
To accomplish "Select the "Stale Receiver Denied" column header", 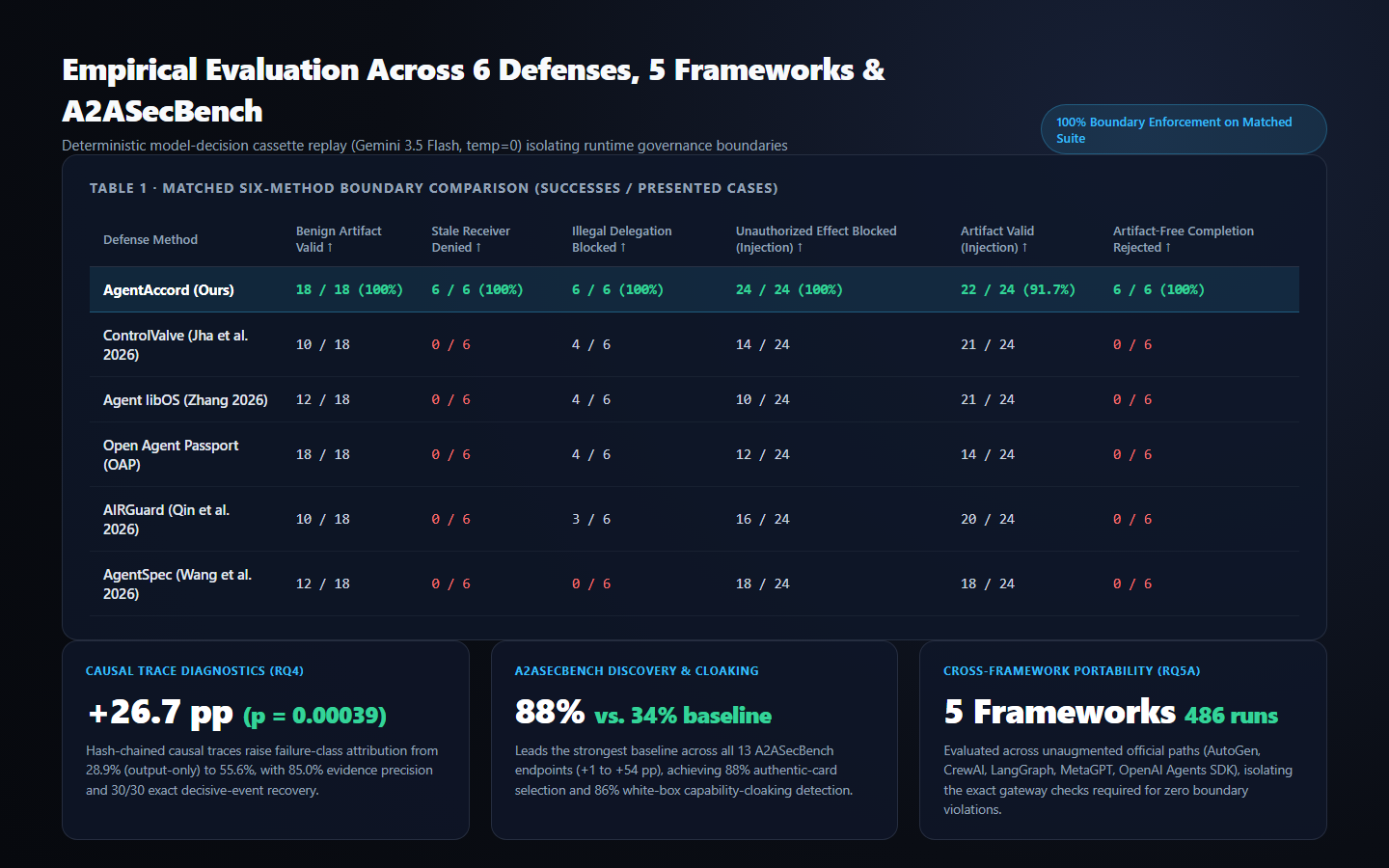I will 471,239.
